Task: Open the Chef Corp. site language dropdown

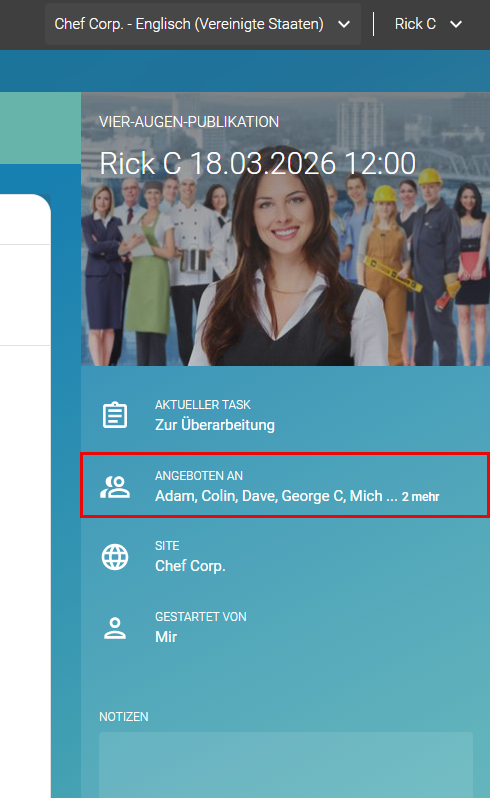Action: point(203,24)
